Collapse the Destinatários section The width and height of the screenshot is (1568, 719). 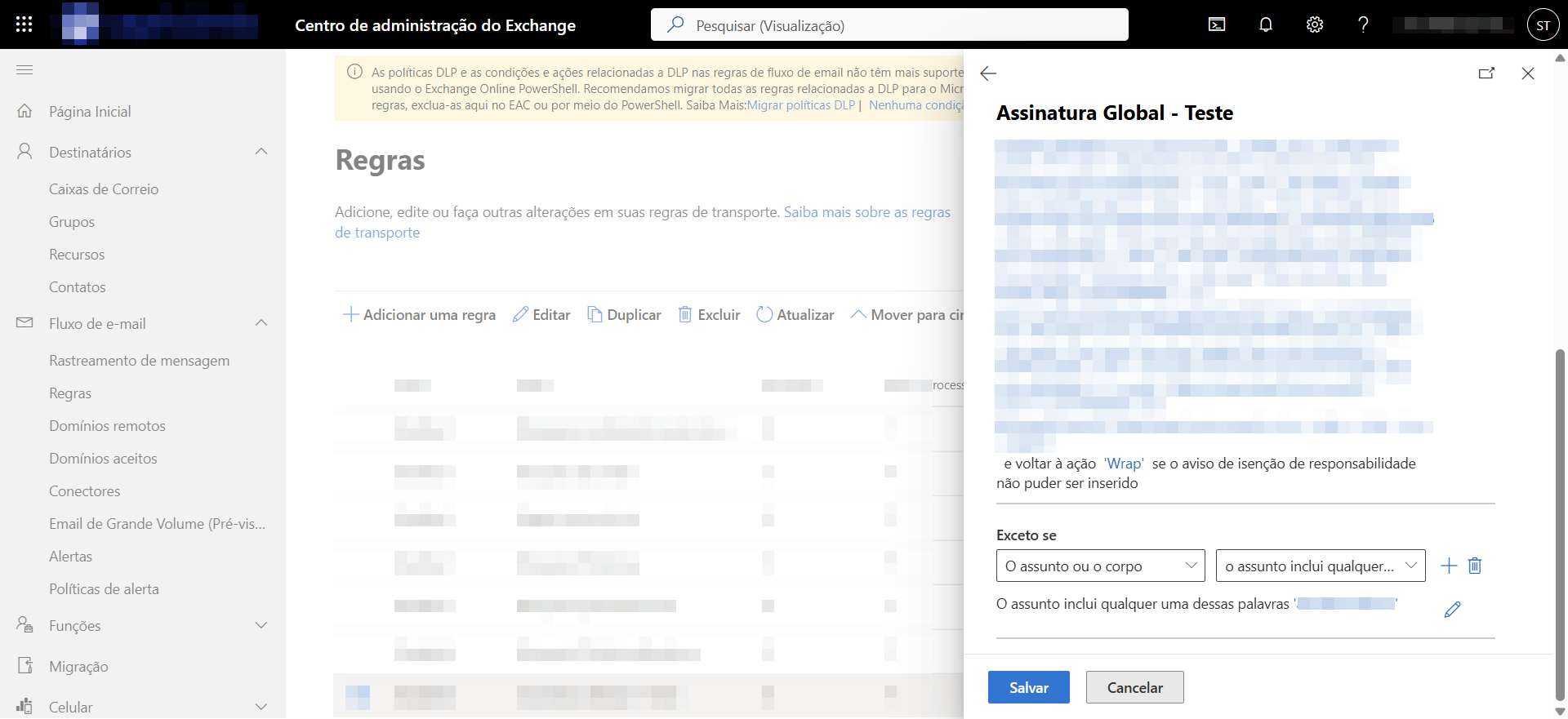[261, 152]
